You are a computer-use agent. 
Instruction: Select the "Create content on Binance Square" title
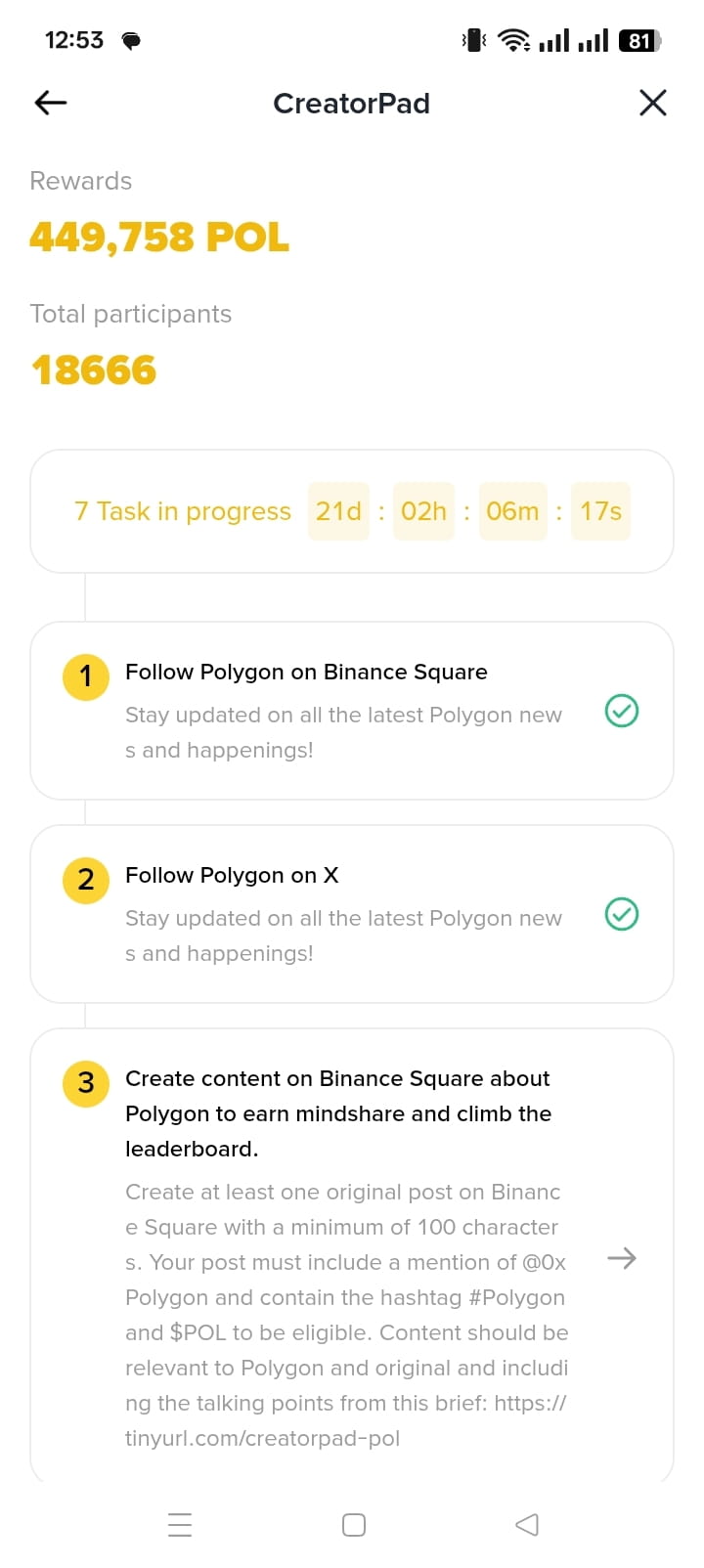[x=338, y=1113]
